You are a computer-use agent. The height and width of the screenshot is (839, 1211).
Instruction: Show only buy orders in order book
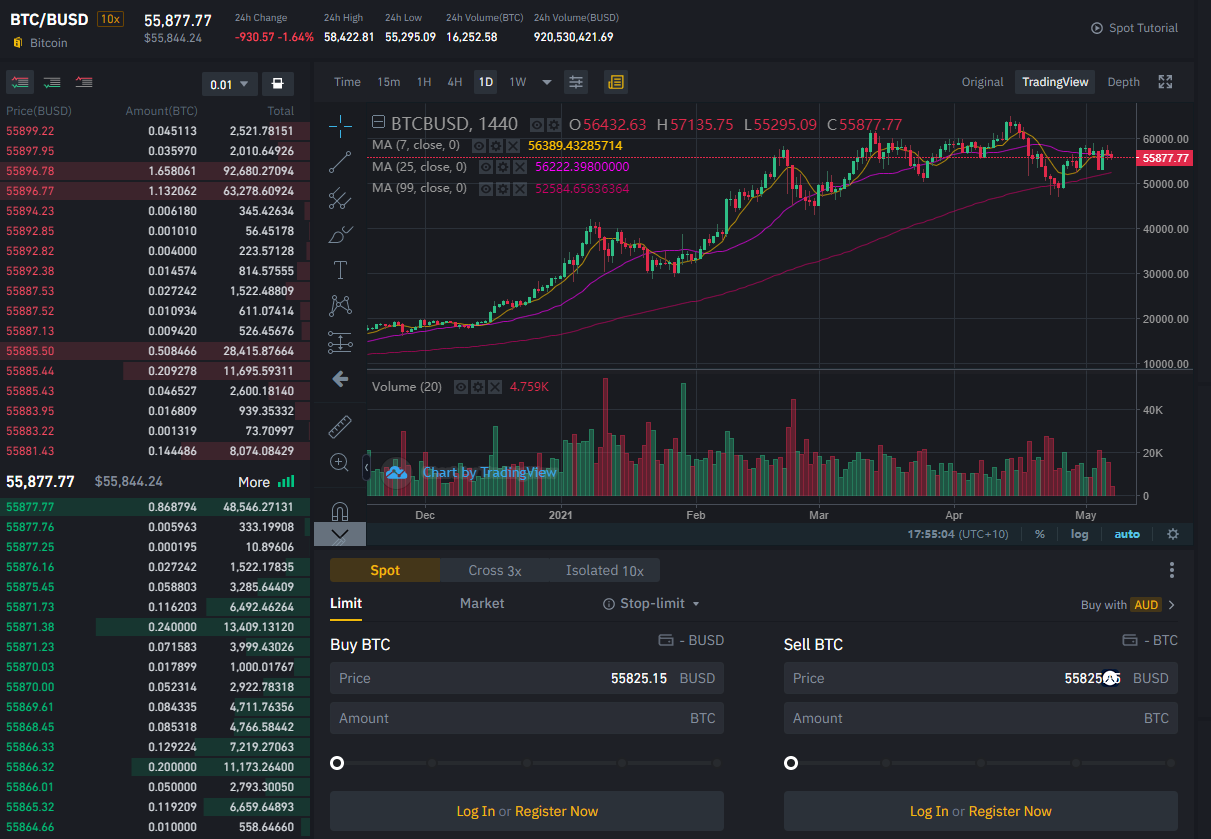52,82
